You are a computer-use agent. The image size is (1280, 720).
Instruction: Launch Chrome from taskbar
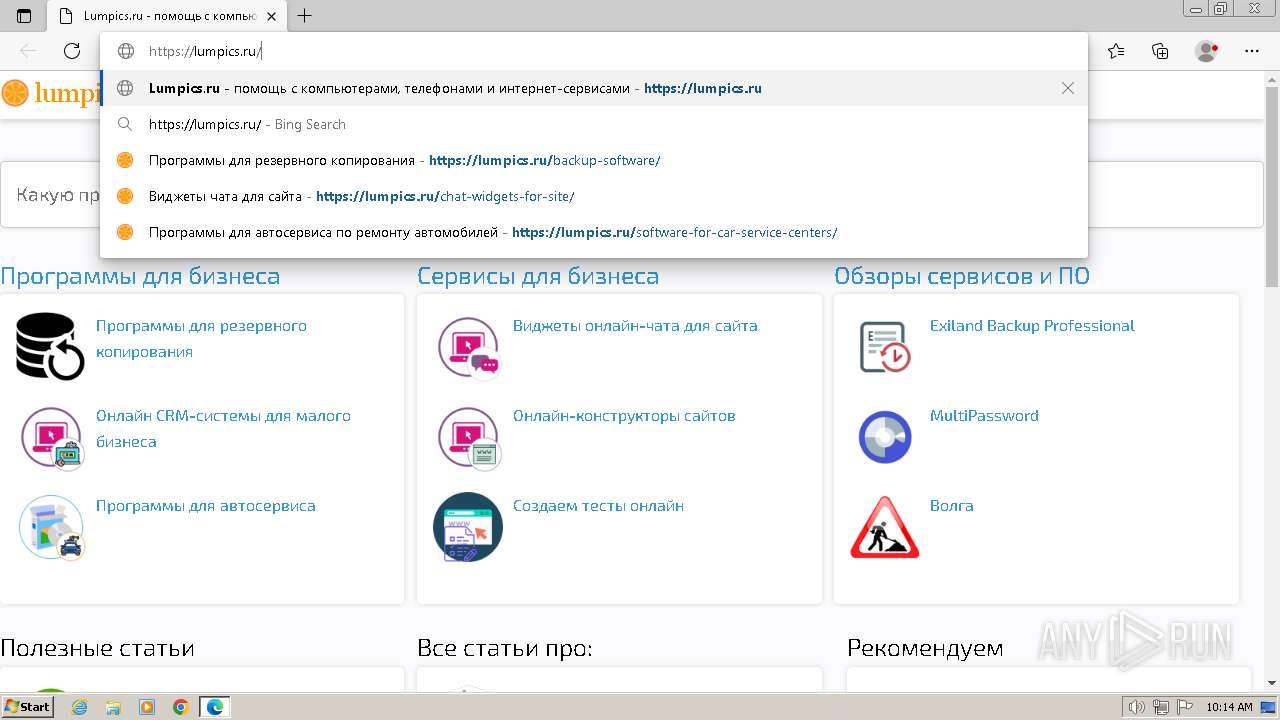click(x=181, y=707)
